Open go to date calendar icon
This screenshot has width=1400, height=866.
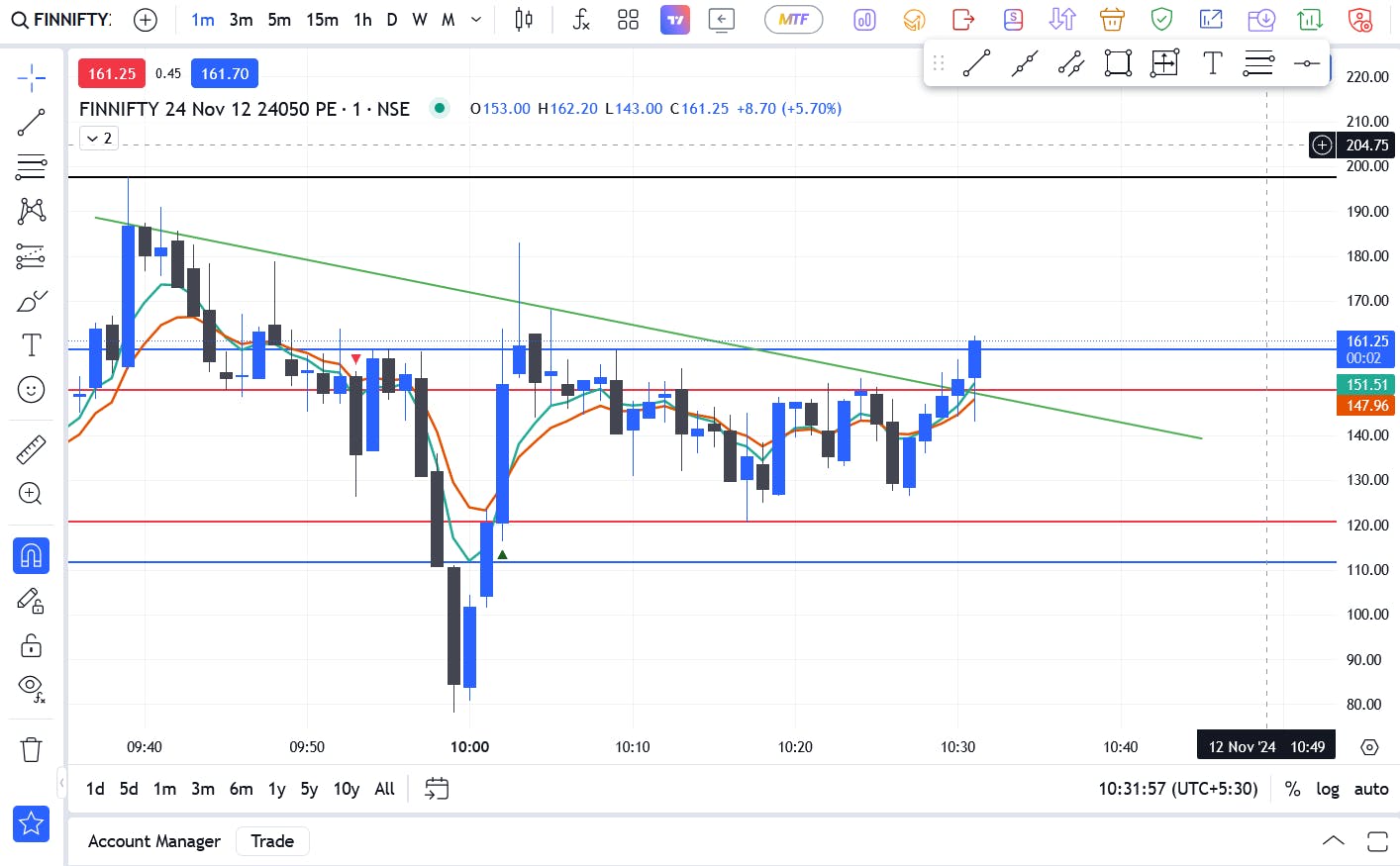point(437,789)
